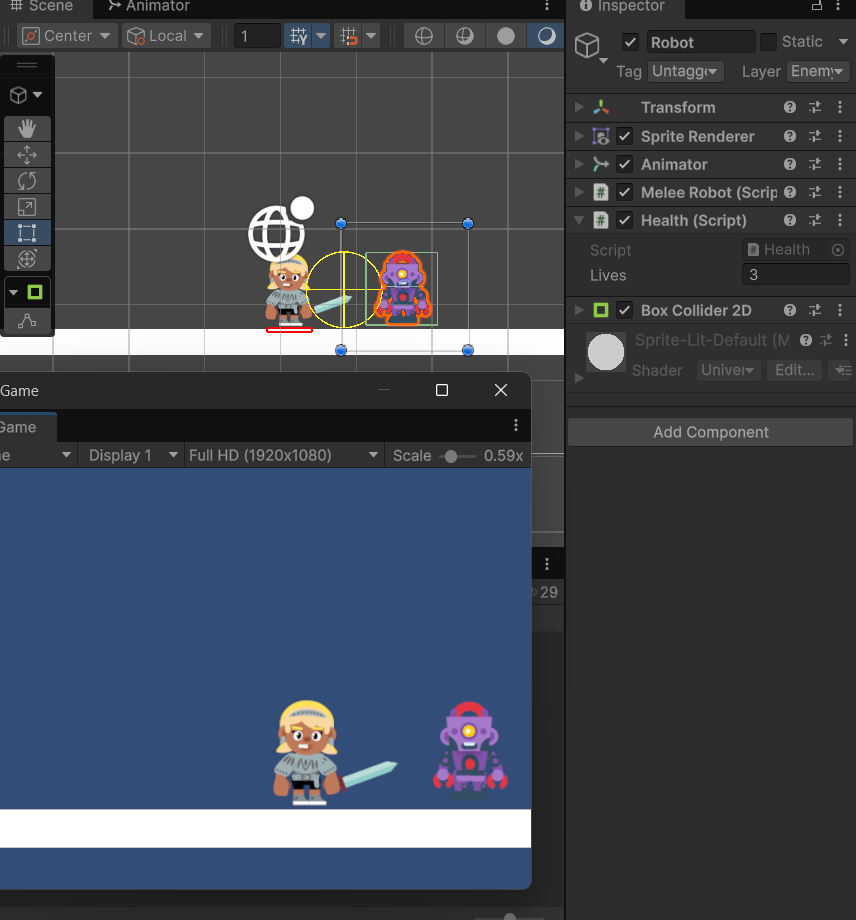Select the Move tool
The height and width of the screenshot is (920, 856).
[27, 155]
